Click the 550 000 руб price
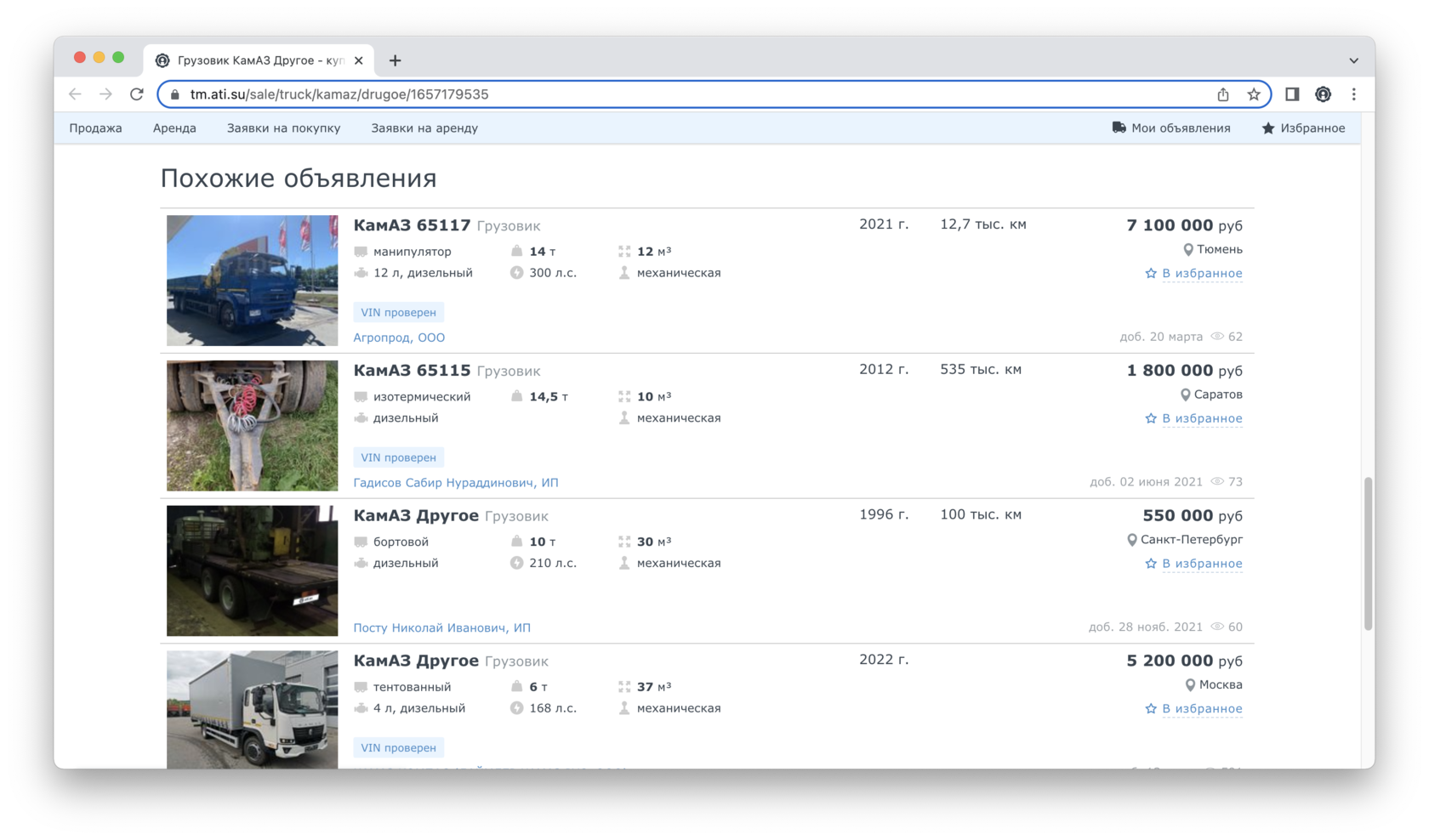1429x840 pixels. tap(1193, 516)
